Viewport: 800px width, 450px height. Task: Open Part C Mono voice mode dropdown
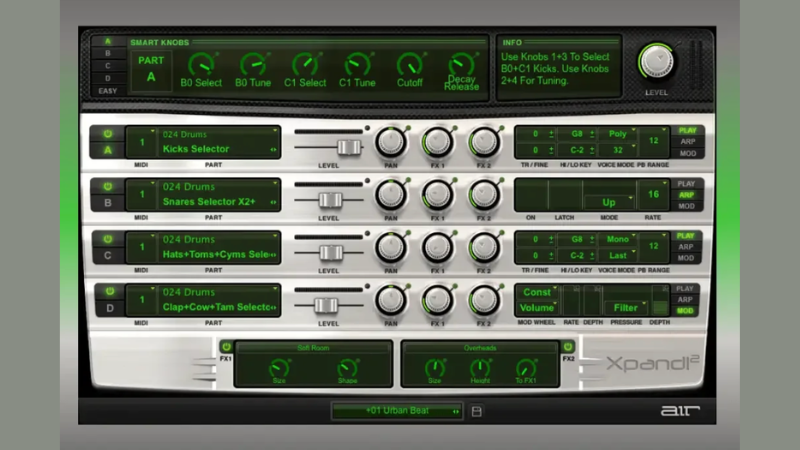click(618, 239)
